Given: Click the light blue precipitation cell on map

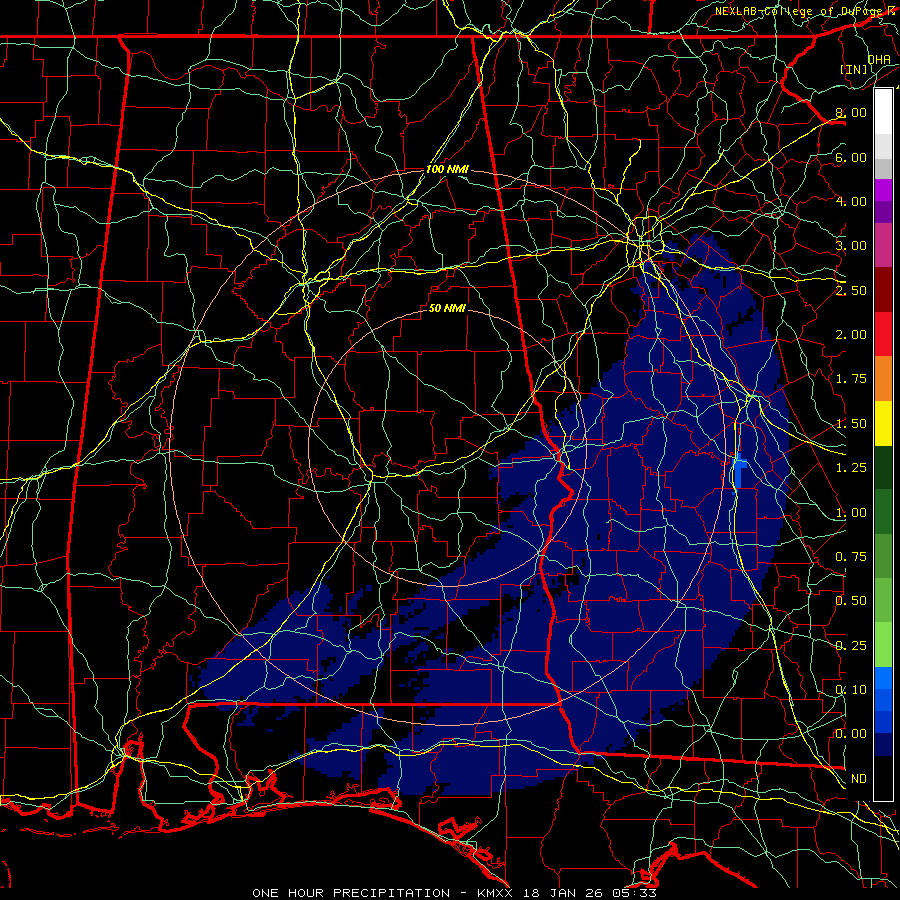Looking at the screenshot, I should [739, 471].
